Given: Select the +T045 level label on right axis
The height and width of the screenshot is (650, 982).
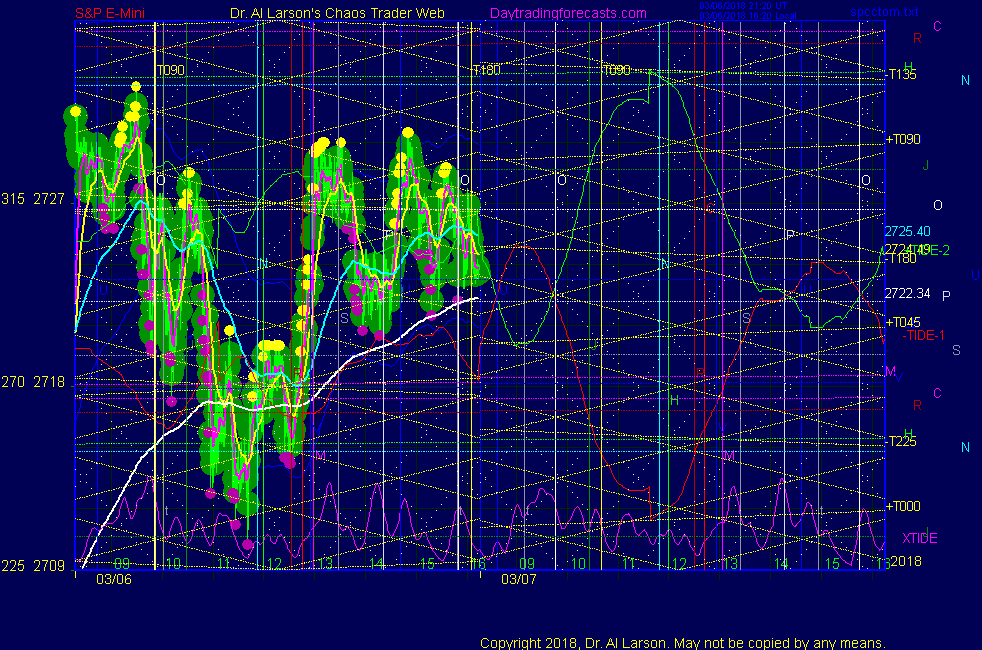Looking at the screenshot, I should point(904,322).
